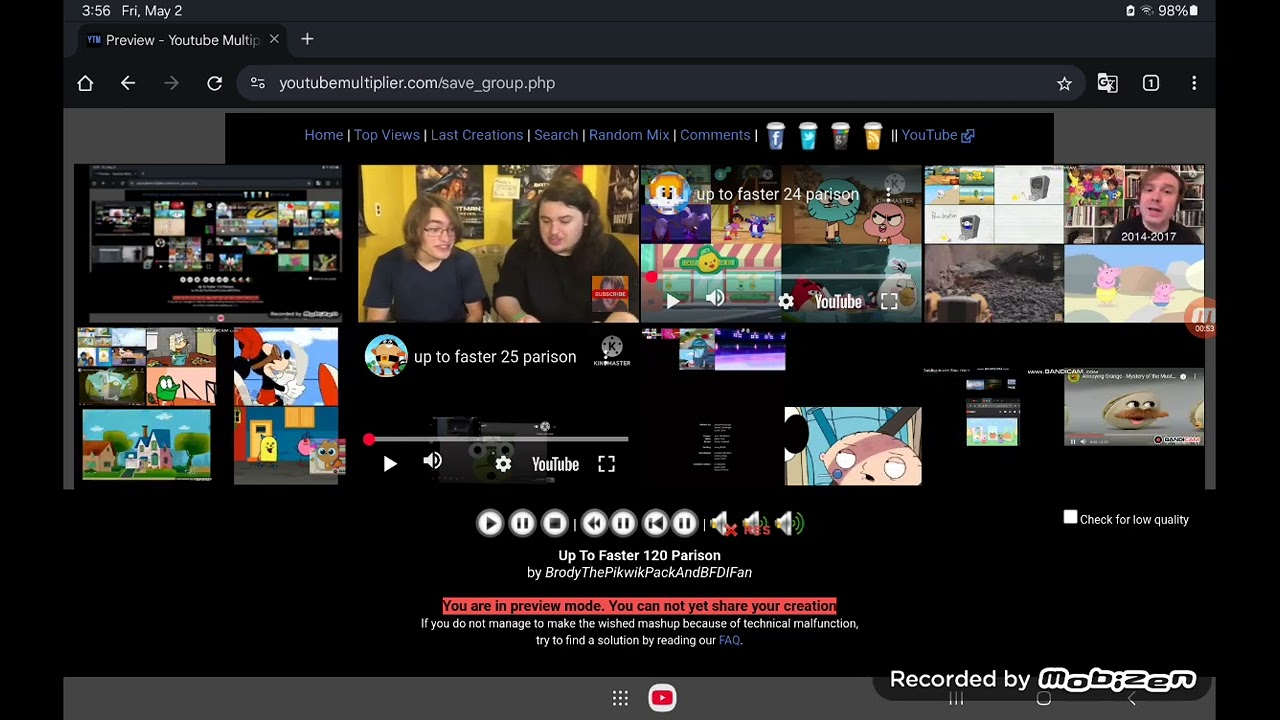Image resolution: width=1280 pixels, height=720 pixels.
Task: Share via the Google Plus cup icon
Action: [x=840, y=136]
